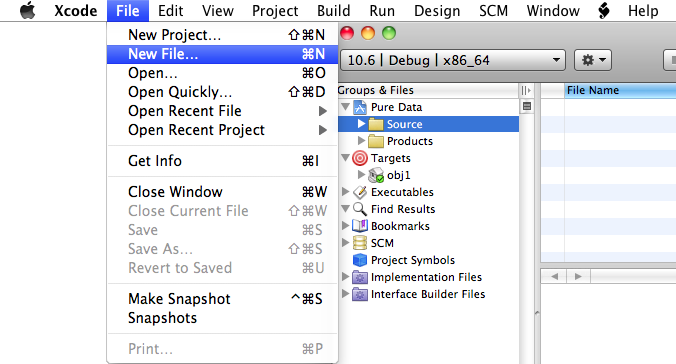Select the obj1 target icon
Screen dimensions: 676x364
pos(376,175)
